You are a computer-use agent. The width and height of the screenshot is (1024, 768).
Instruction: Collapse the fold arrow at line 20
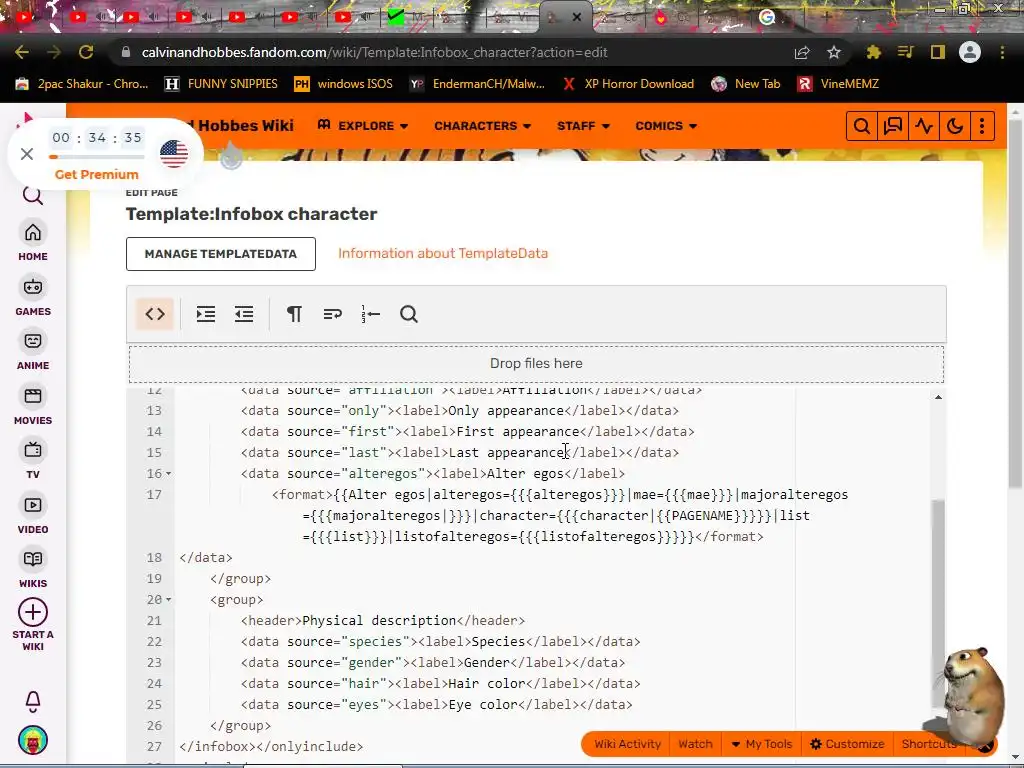tap(168, 600)
